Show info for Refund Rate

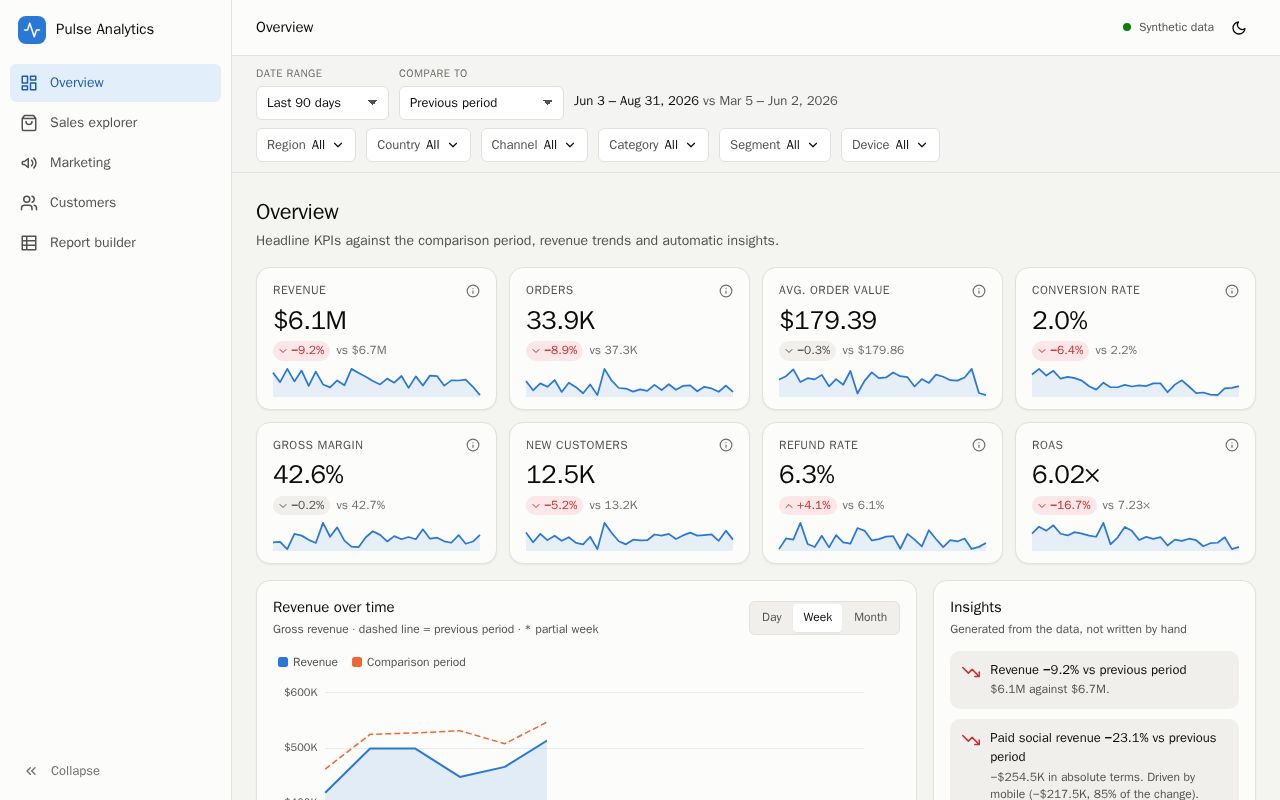979,445
